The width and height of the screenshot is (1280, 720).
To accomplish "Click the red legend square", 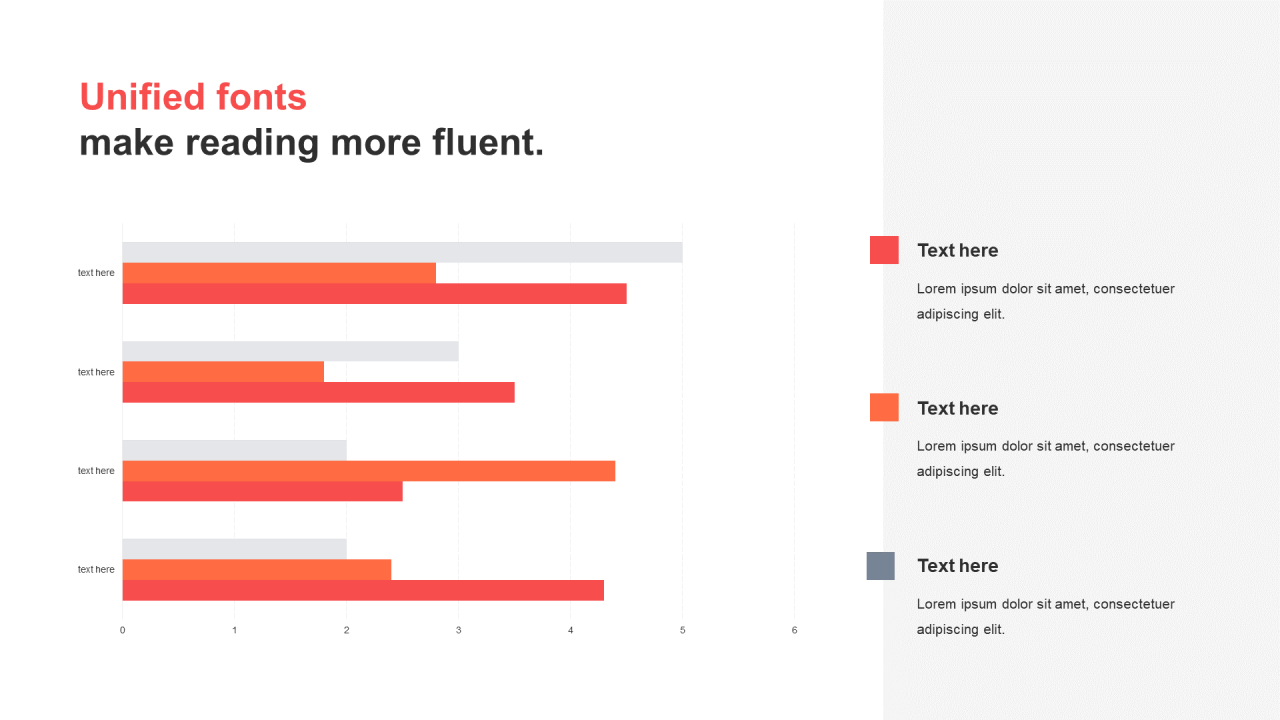I will (884, 250).
